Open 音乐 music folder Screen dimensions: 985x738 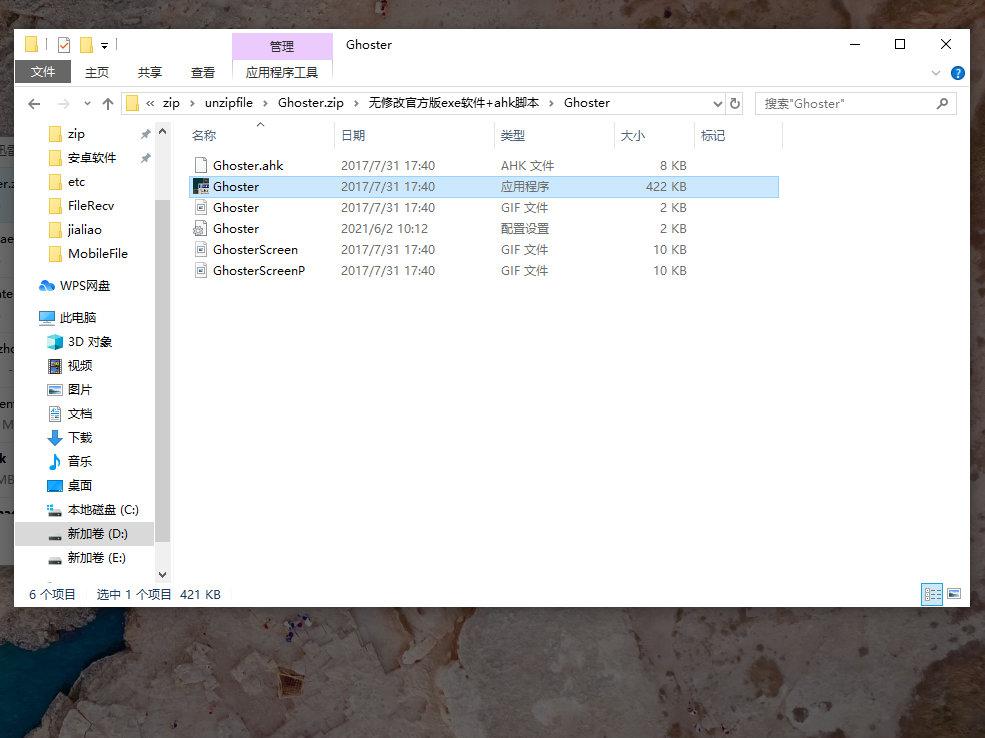(x=80, y=462)
